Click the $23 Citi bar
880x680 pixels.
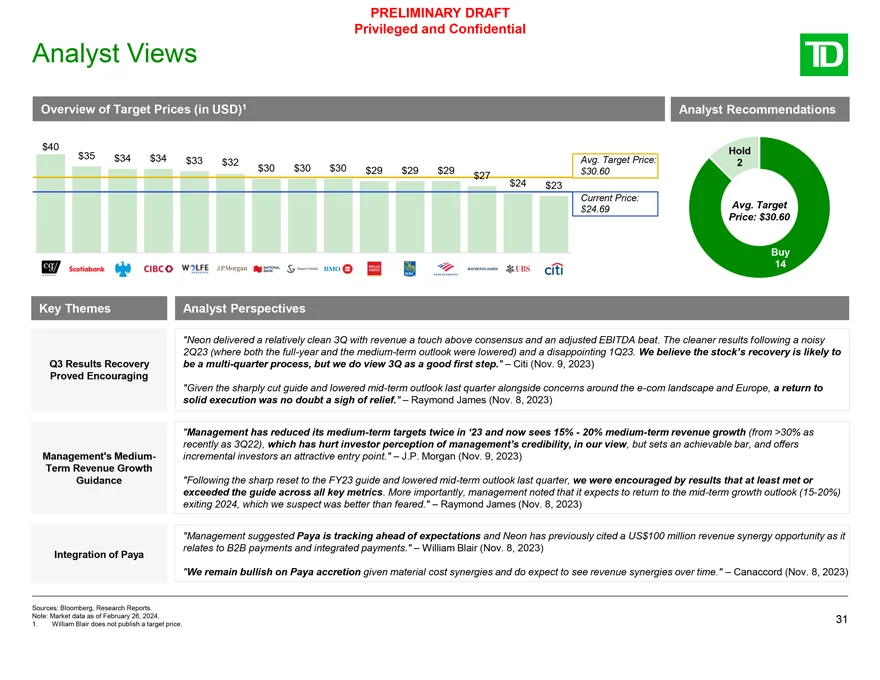[x=553, y=224]
